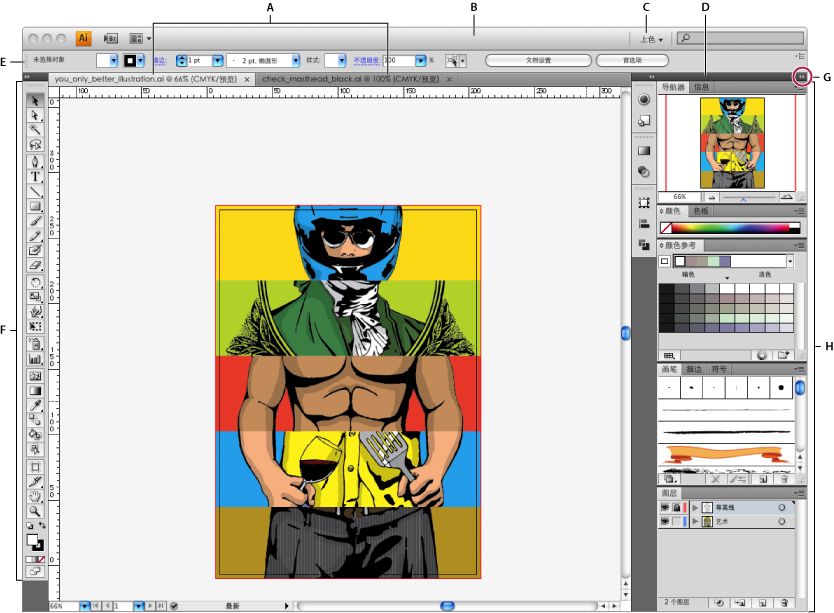
Task: Activate the Eraser tool
Action: pos(36,266)
